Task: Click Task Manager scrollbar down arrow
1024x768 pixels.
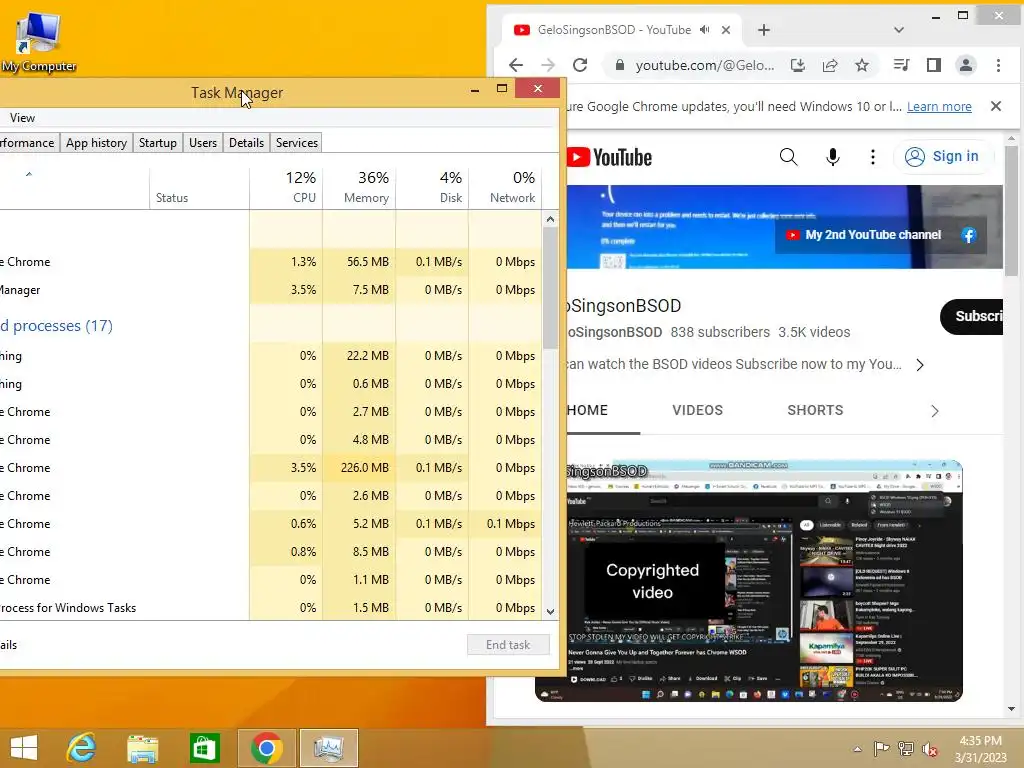Action: point(550,612)
